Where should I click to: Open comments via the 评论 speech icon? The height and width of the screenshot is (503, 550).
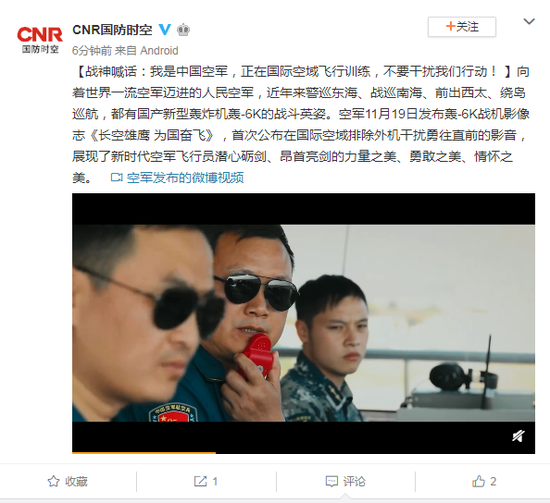pyautogui.click(x=331, y=481)
